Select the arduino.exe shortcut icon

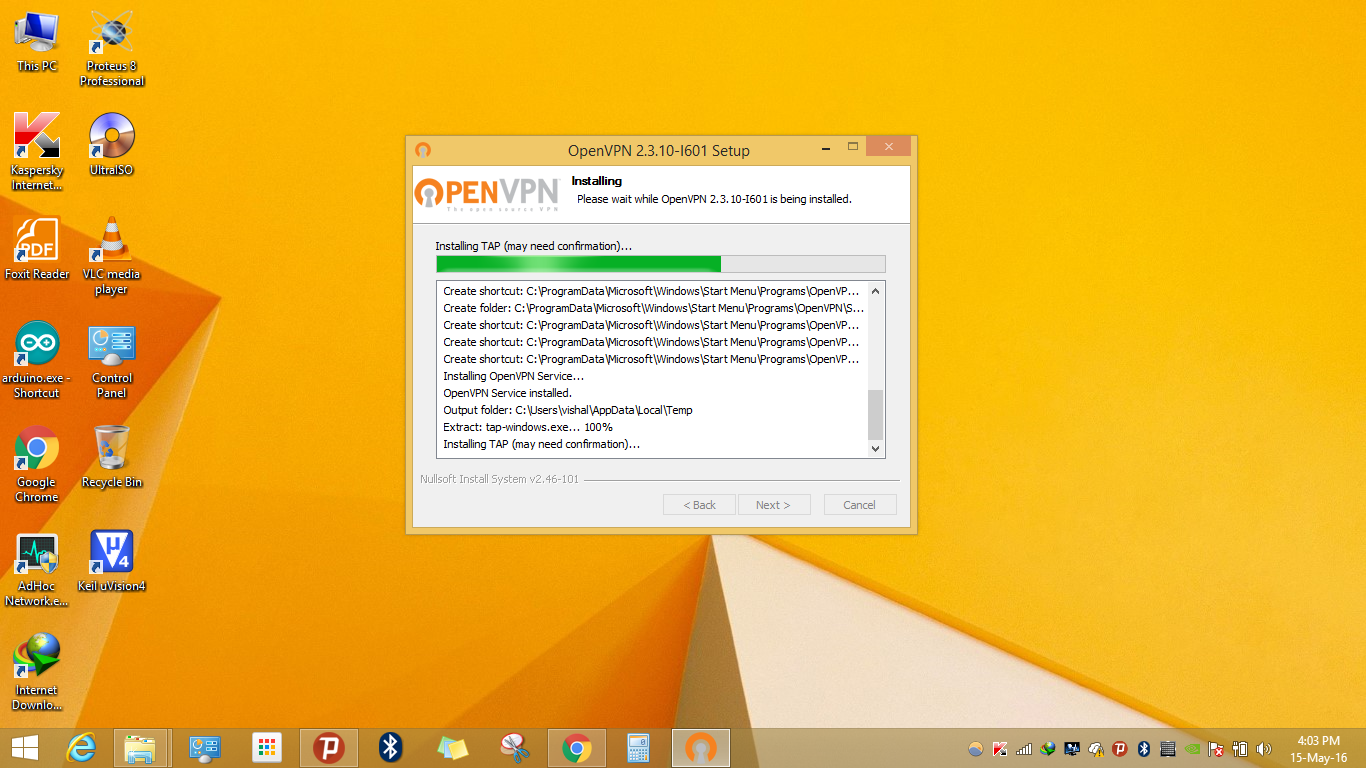click(x=37, y=360)
